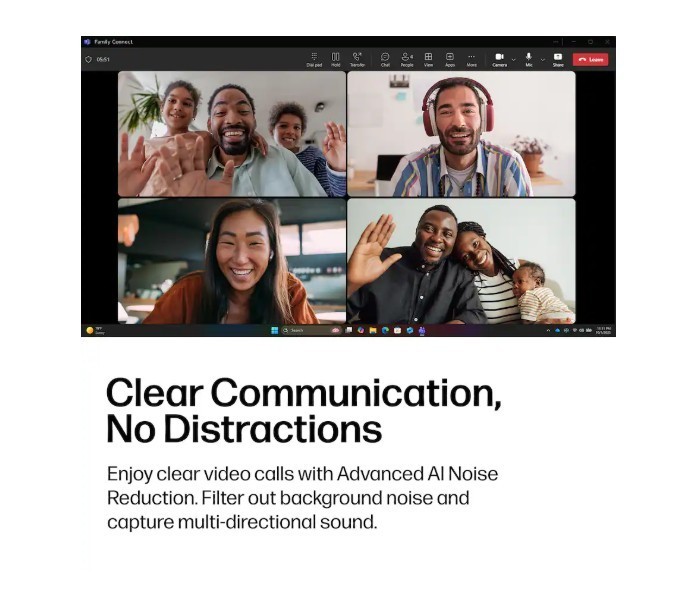The image size is (689, 591).
Task: Show the People participants list
Action: (407, 59)
